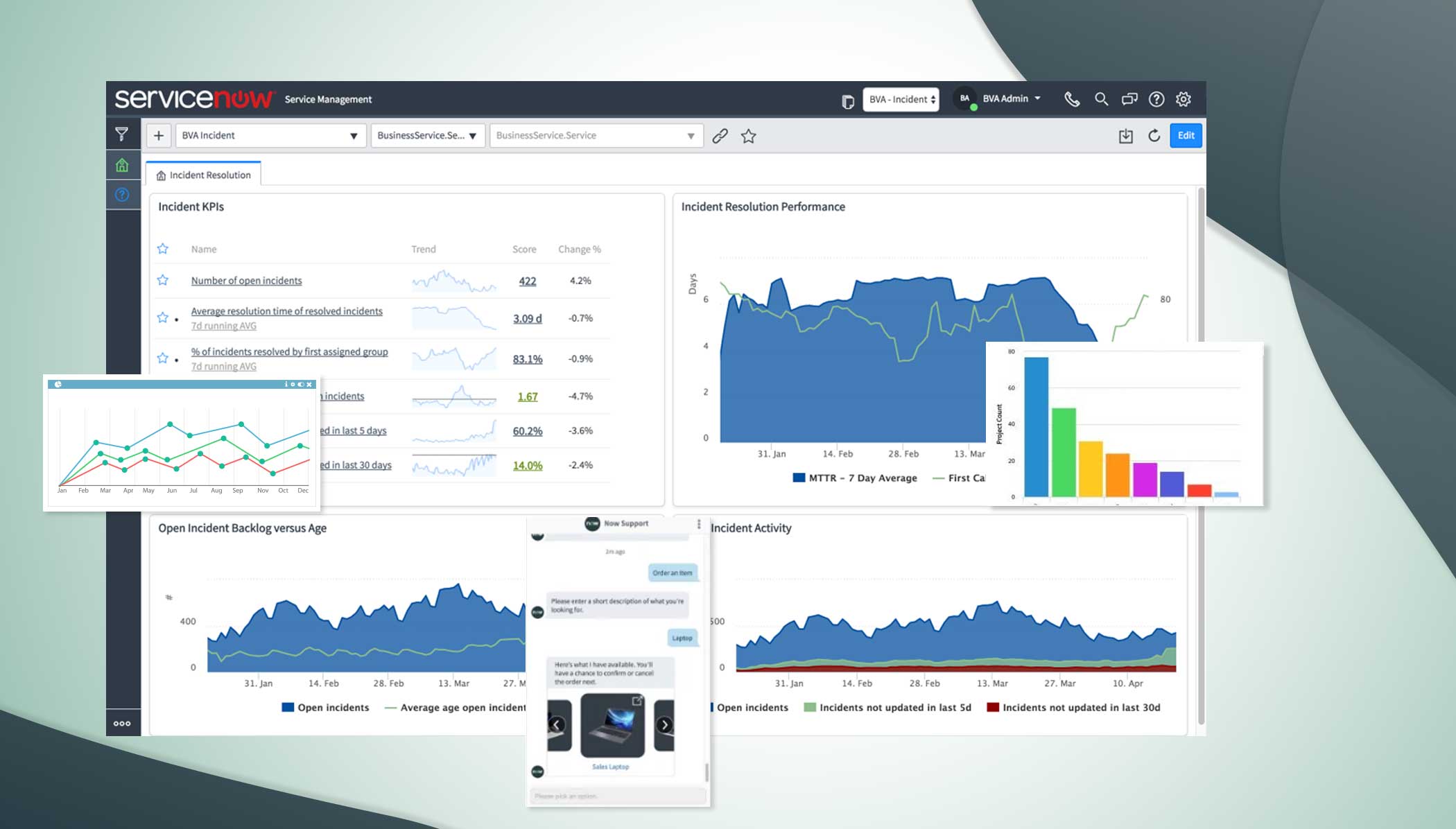Open Connect chat via the conversations icon

click(x=1129, y=99)
